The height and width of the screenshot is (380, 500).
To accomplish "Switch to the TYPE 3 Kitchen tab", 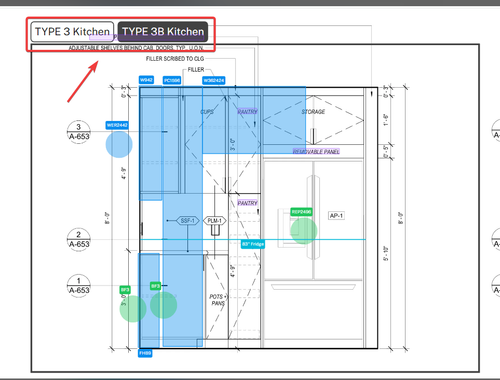I will pos(72,32).
